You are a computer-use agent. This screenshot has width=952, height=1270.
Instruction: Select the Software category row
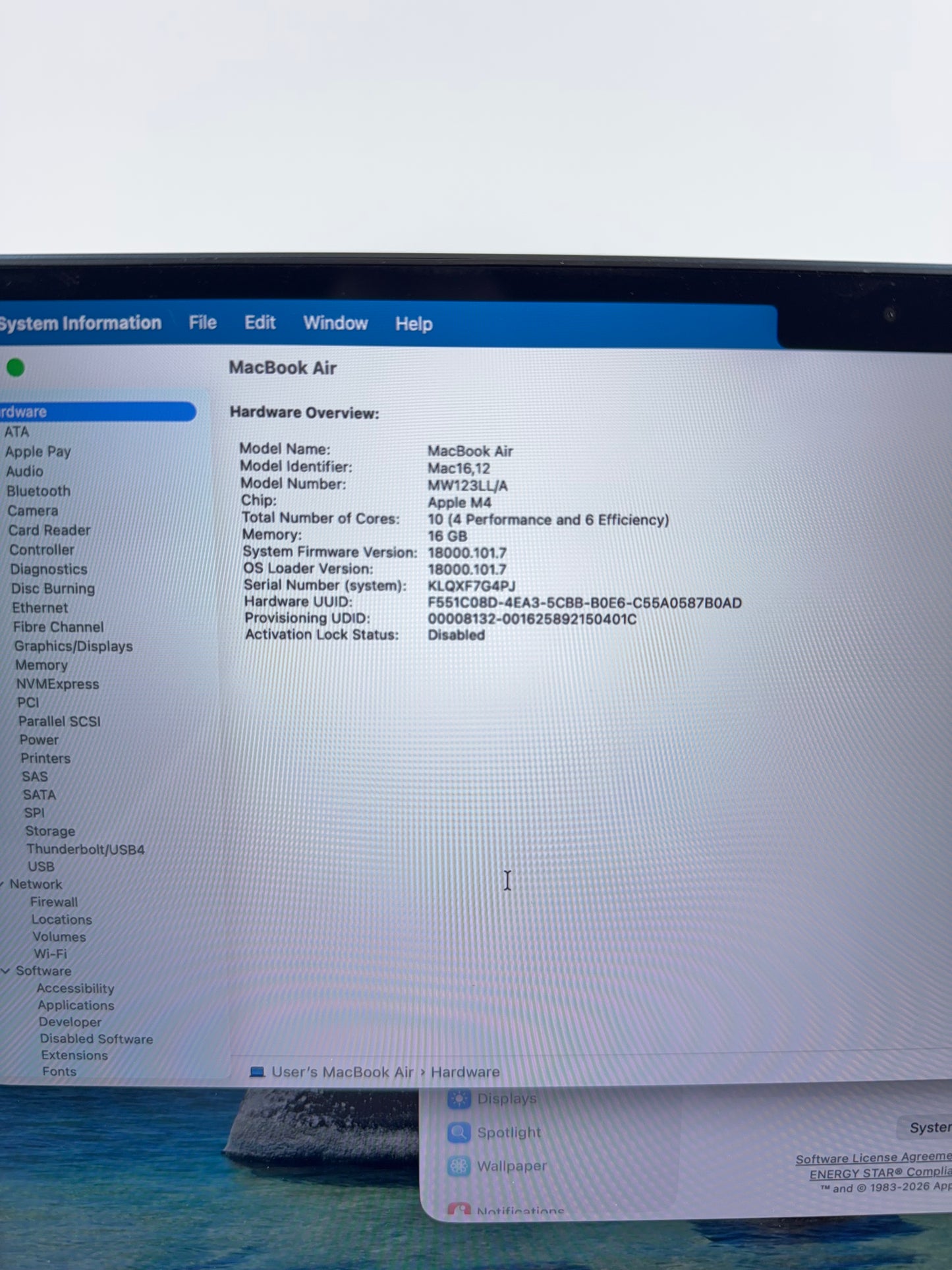[x=43, y=971]
